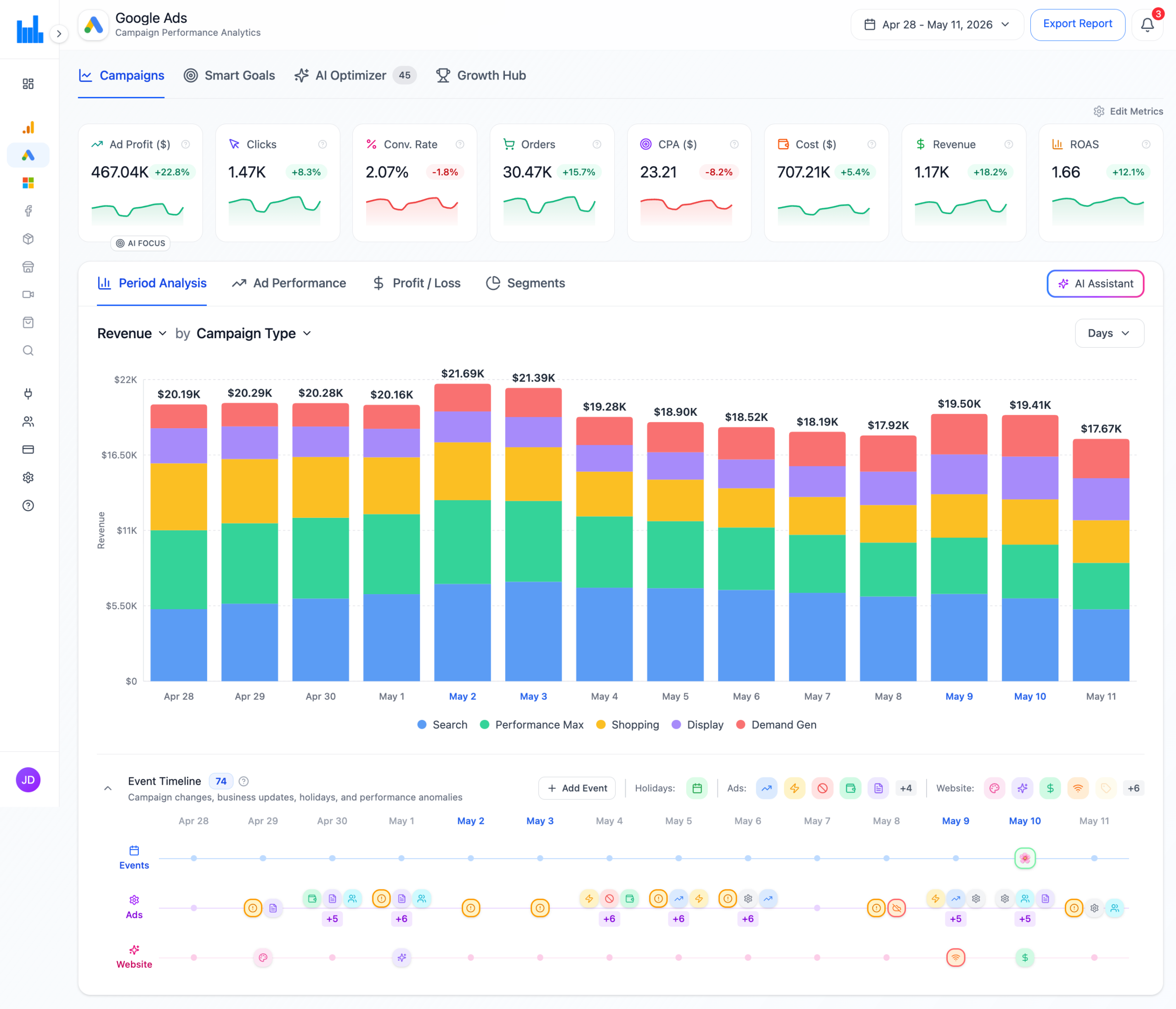The width and height of the screenshot is (1176, 1009).
Task: Open the Microsoft Ads sidebar icon
Action: pos(28,183)
